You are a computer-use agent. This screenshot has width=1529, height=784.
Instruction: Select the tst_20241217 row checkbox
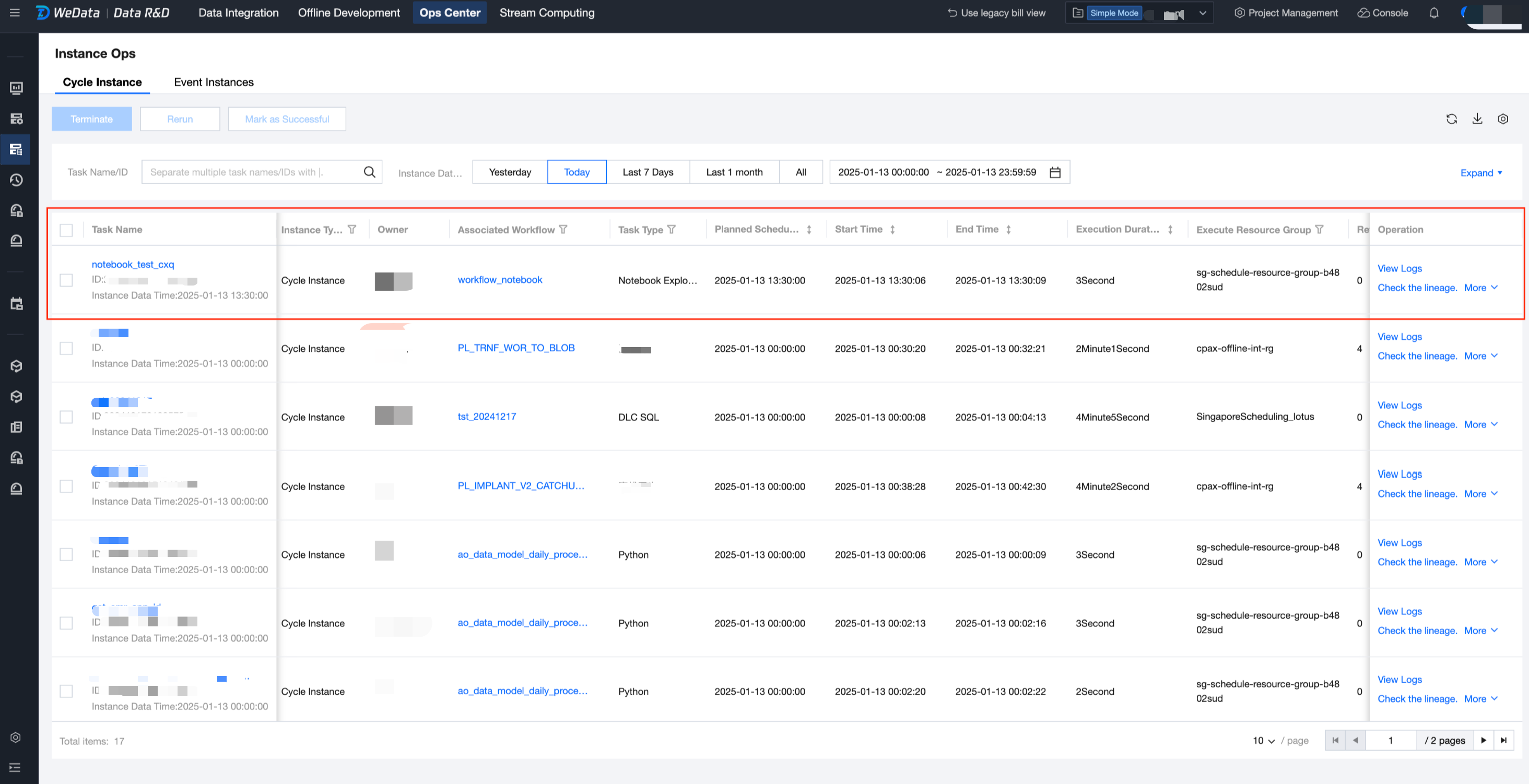pyautogui.click(x=66, y=417)
